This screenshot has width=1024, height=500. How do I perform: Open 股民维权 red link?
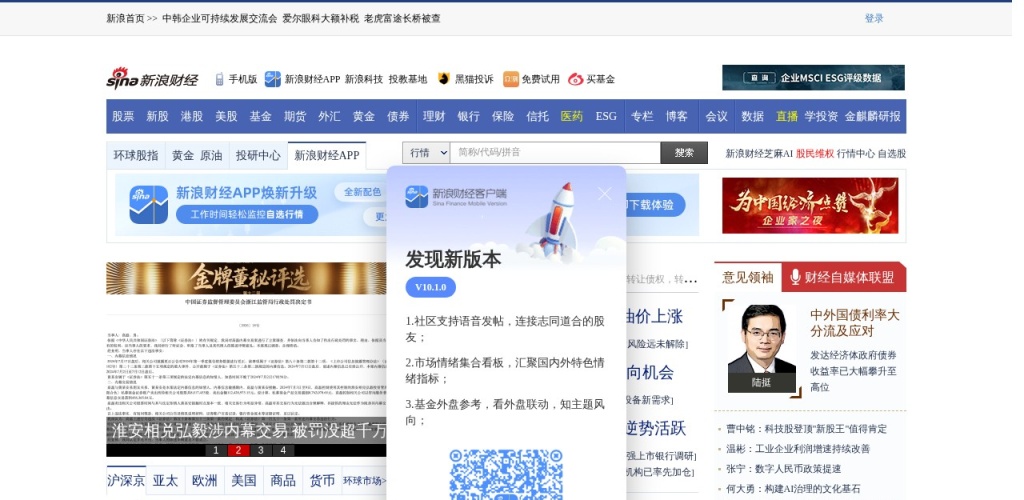tap(814, 153)
